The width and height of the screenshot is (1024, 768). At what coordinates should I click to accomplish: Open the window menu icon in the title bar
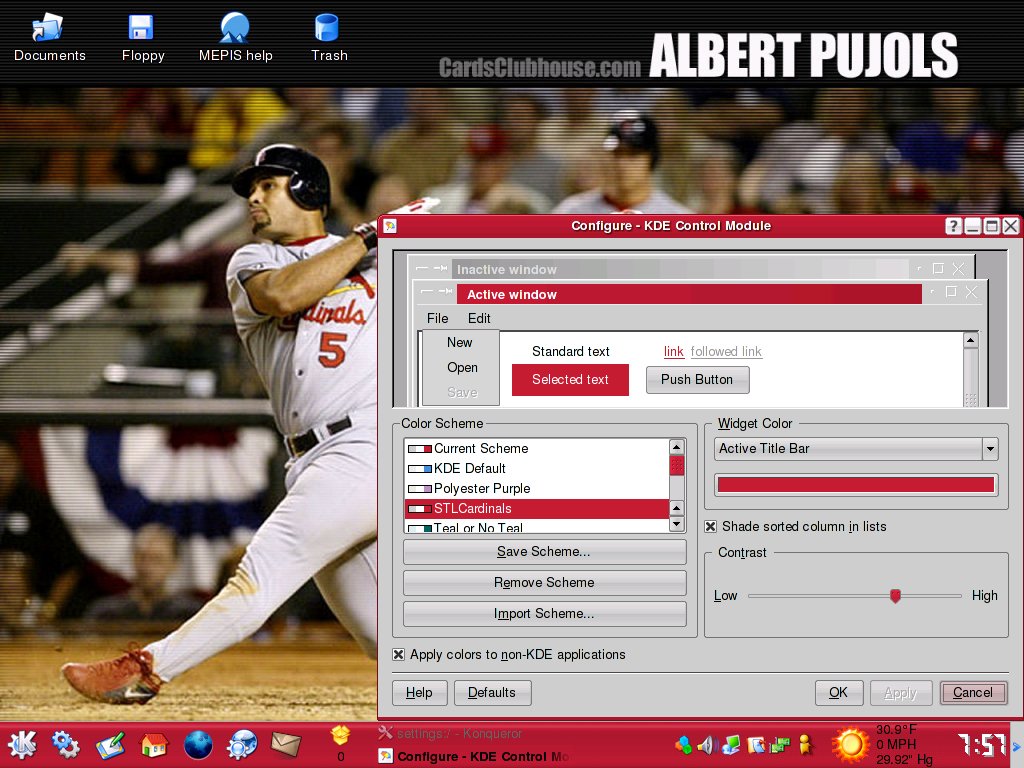tap(391, 226)
